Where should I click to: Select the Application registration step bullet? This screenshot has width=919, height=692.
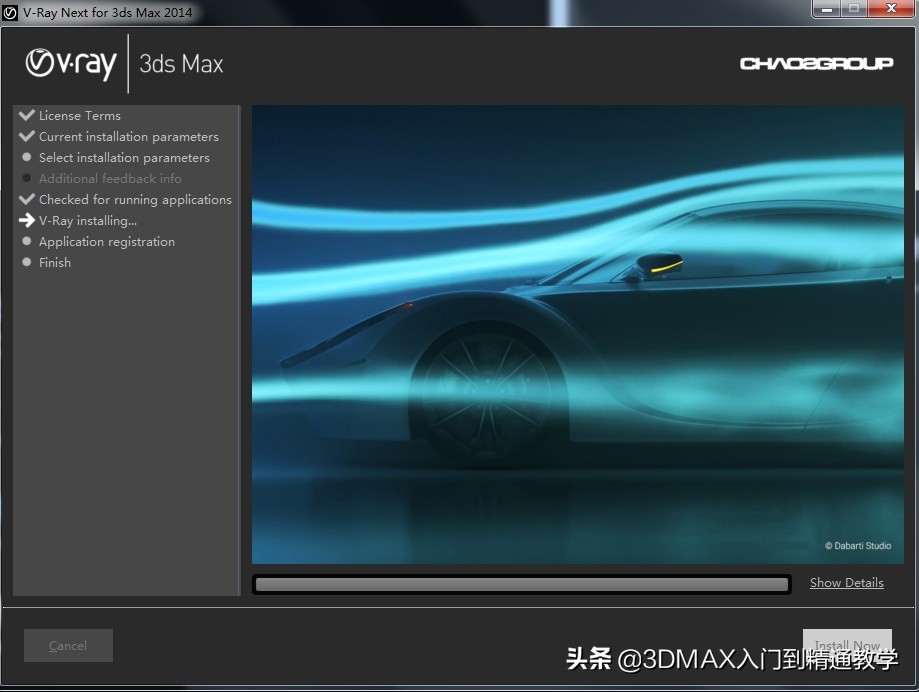point(25,241)
